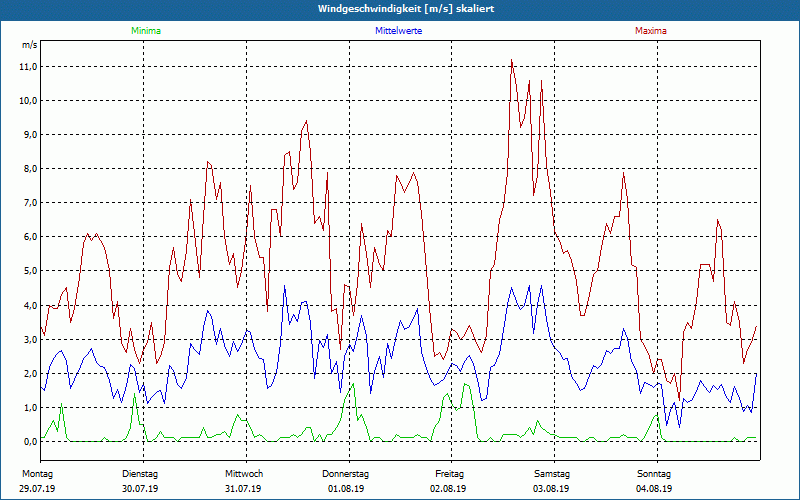This screenshot has width=800, height=500.
Task: Select the blue 'Mittelwerte' legend label
Action: [x=398, y=31]
